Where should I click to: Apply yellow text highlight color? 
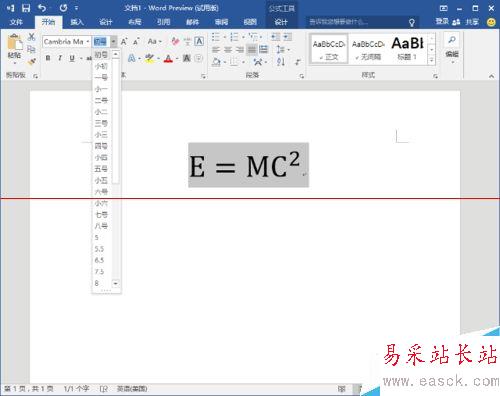click(x=150, y=59)
